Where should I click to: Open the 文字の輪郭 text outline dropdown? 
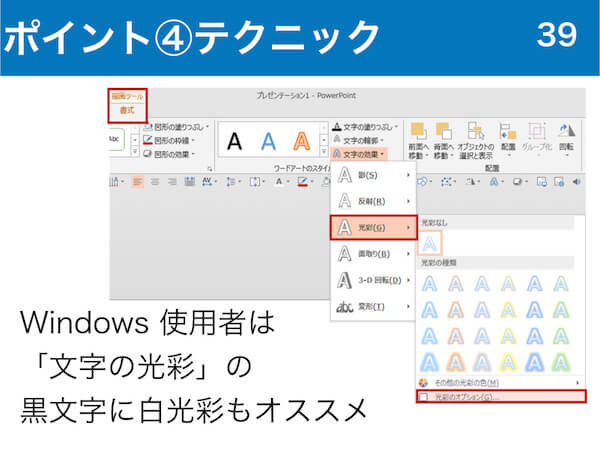tap(358, 140)
